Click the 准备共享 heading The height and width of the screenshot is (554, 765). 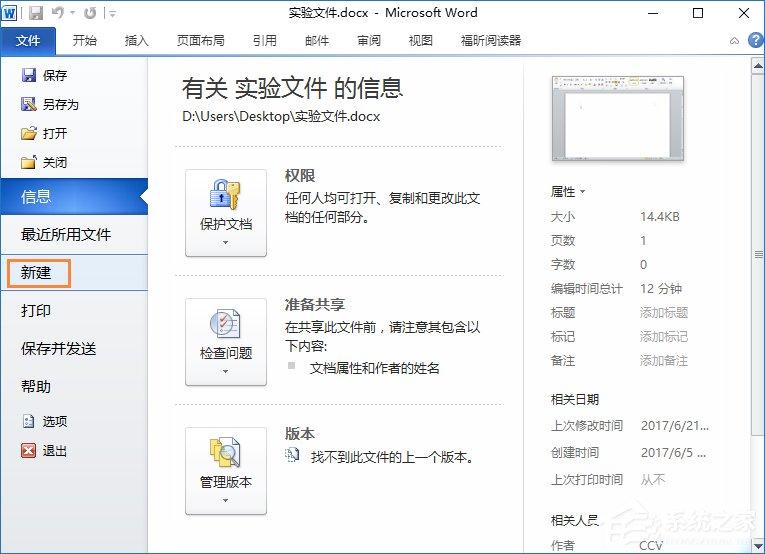click(x=315, y=304)
